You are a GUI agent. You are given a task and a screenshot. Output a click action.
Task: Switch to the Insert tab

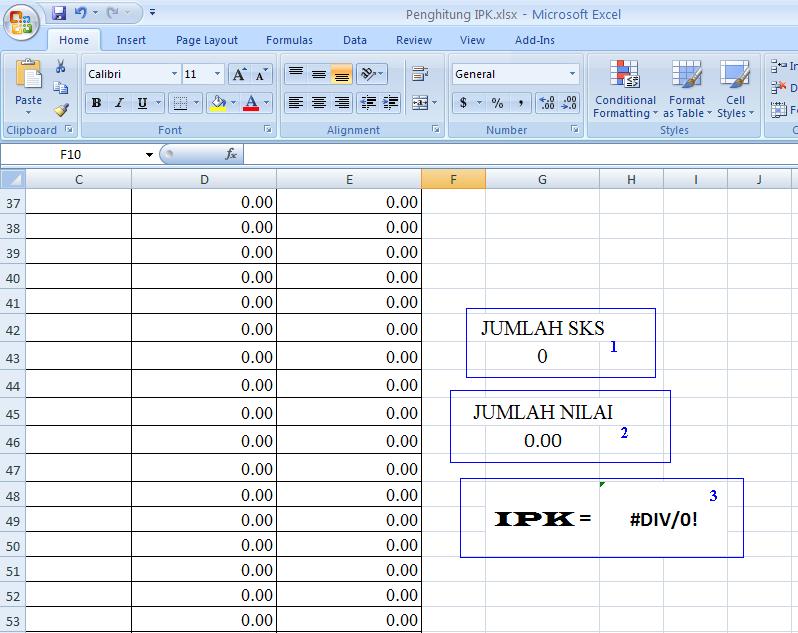click(131, 40)
